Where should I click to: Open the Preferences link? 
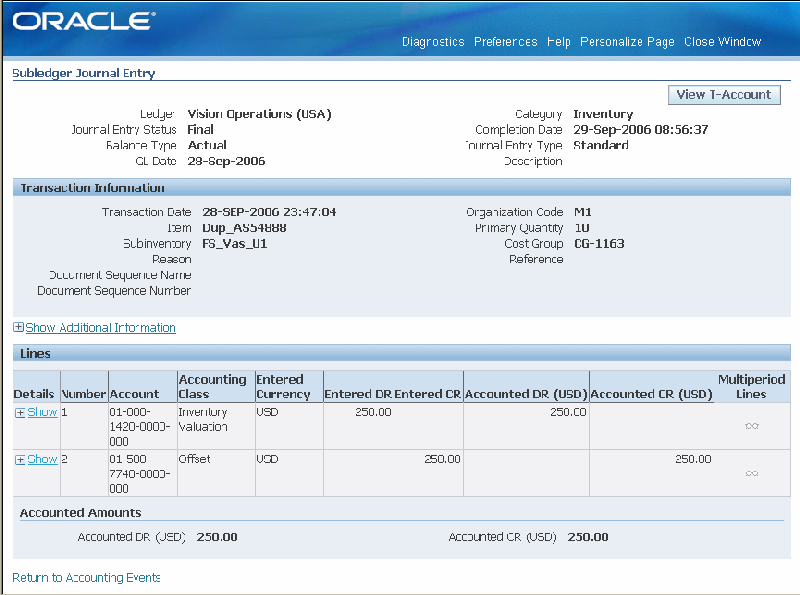(x=506, y=42)
